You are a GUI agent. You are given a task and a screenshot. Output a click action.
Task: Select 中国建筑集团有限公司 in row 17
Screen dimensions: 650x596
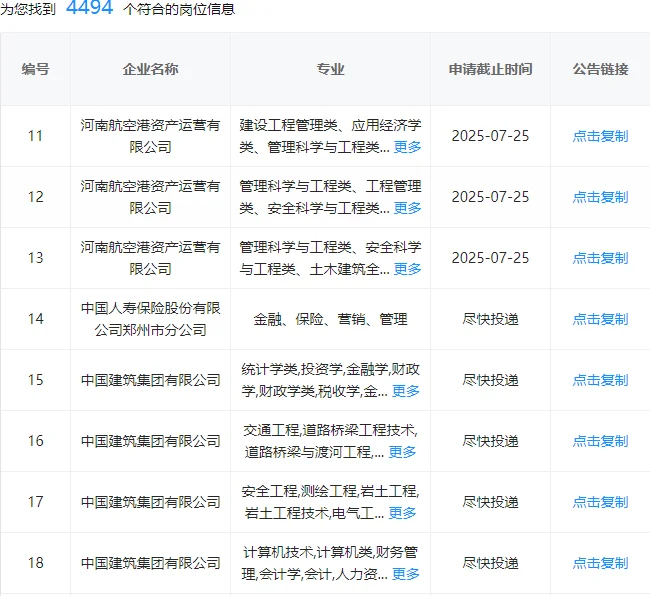click(x=150, y=502)
